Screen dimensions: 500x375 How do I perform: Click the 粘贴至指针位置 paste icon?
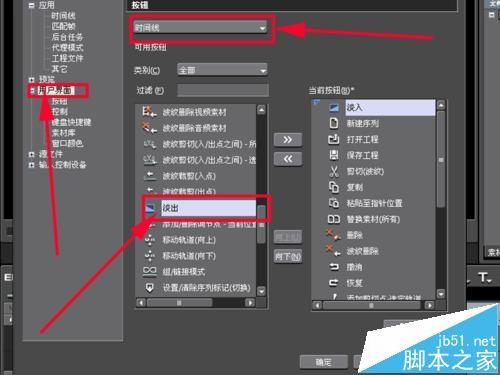click(334, 203)
